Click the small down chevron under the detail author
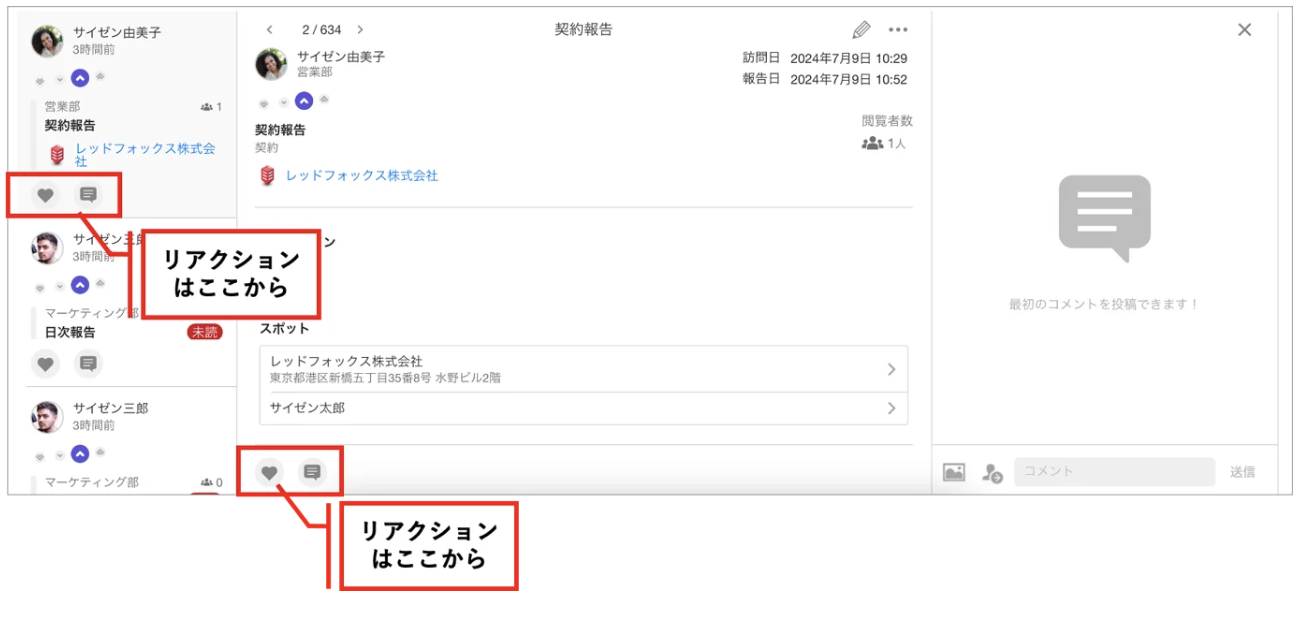The image size is (1310, 634). click(x=283, y=102)
